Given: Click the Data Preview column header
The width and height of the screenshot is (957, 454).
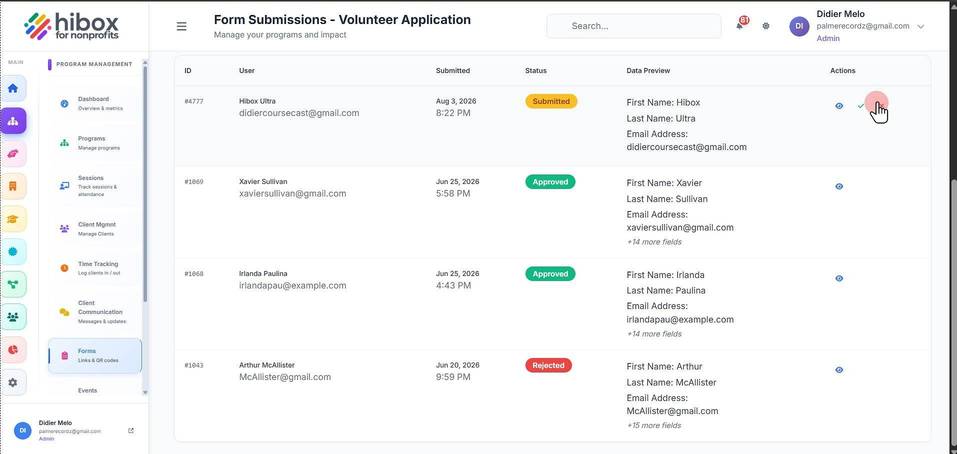Looking at the screenshot, I should click(x=648, y=71).
